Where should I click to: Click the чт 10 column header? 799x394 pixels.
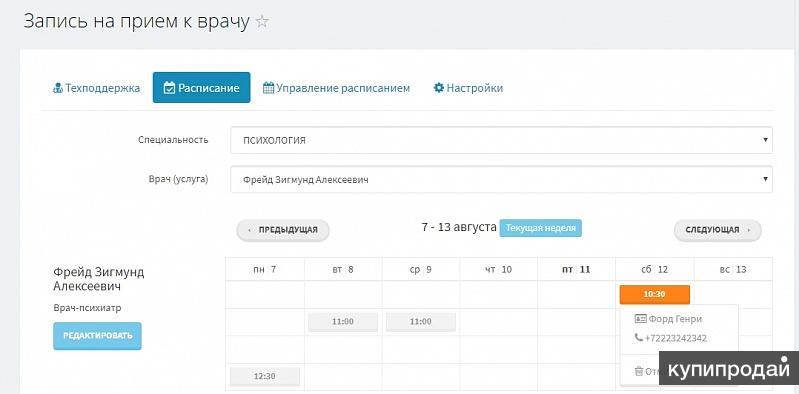tap(498, 270)
